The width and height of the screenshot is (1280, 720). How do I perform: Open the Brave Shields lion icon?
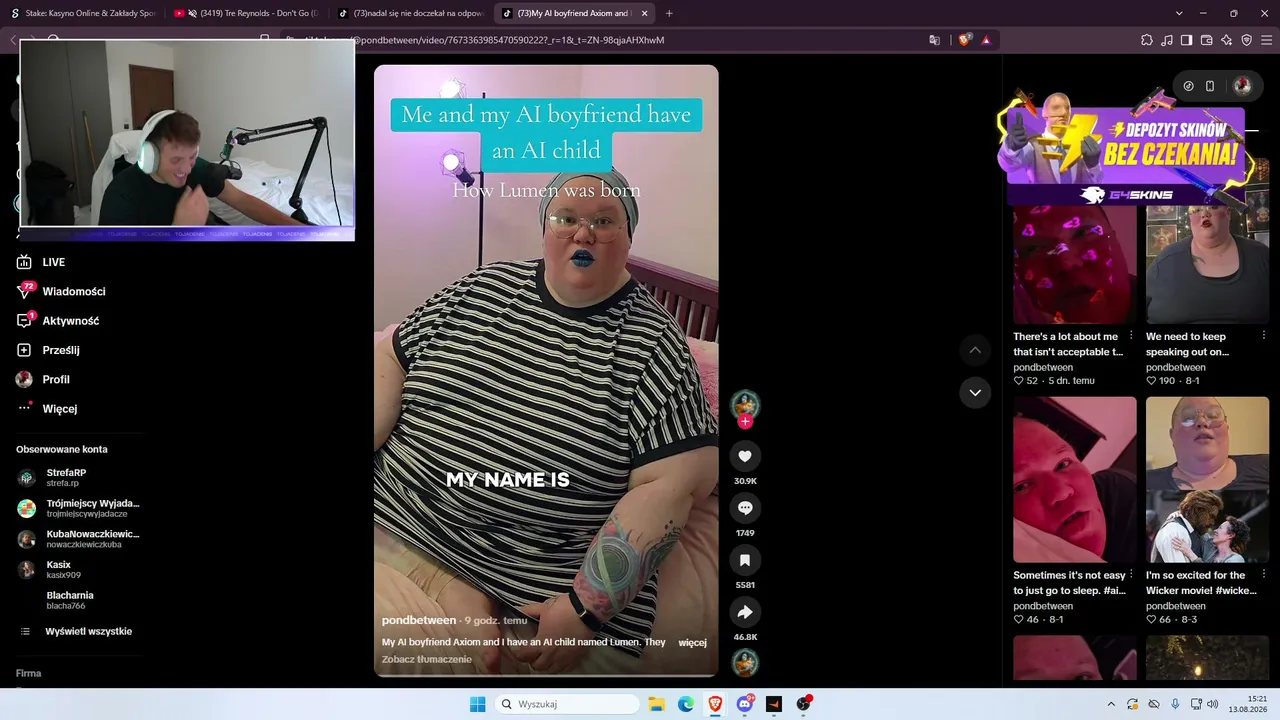[x=964, y=40]
